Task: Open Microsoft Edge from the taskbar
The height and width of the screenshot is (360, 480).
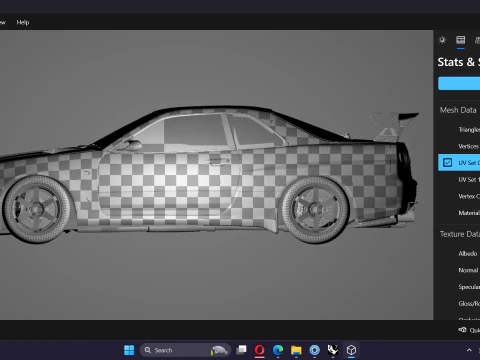Action: [278, 350]
